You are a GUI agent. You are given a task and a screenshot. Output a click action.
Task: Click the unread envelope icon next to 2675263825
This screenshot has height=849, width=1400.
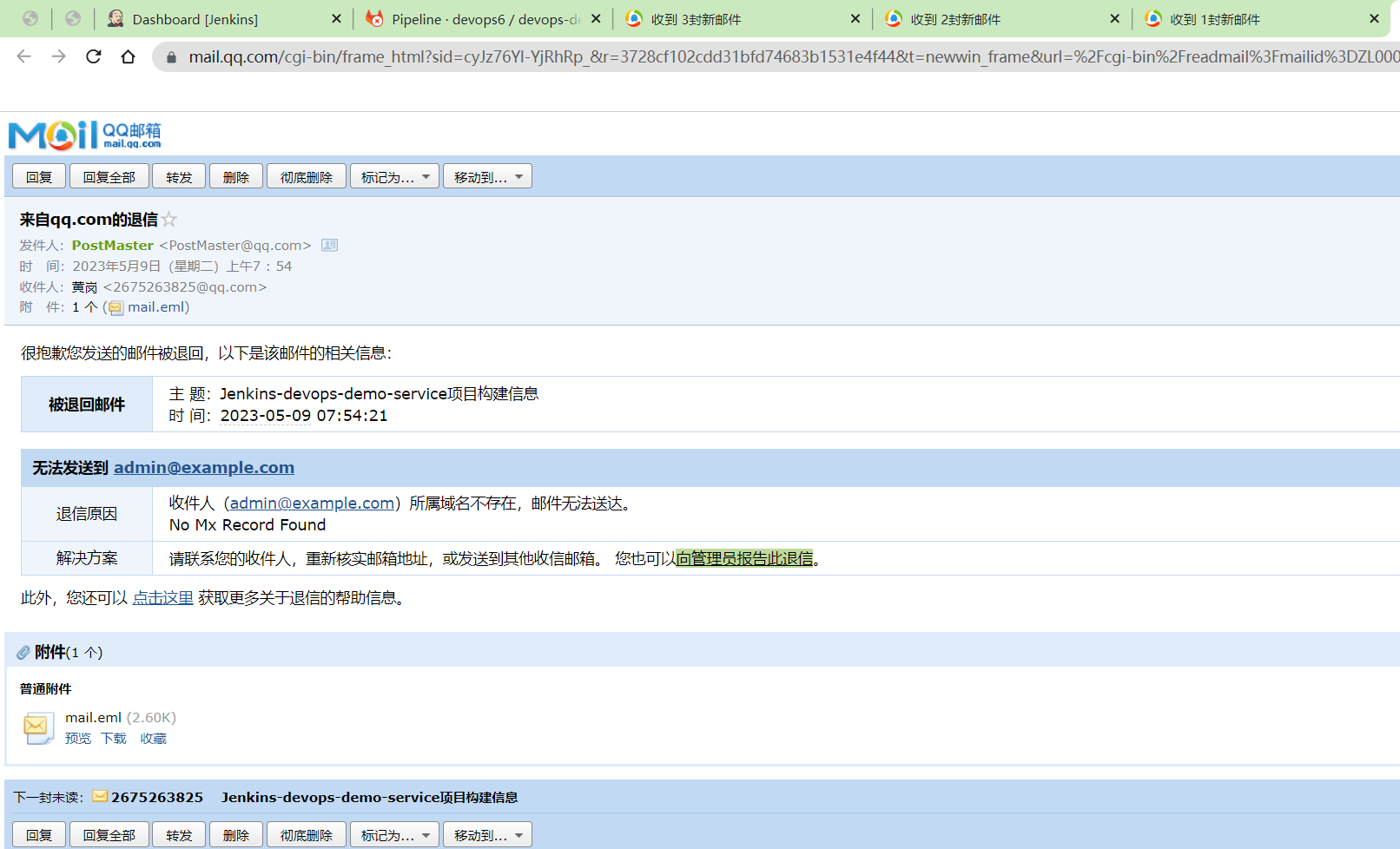click(100, 796)
